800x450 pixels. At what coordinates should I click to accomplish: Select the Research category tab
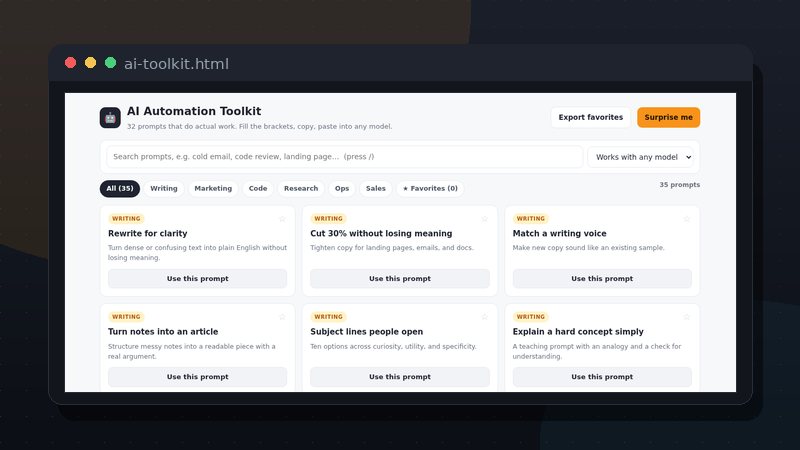pos(301,188)
